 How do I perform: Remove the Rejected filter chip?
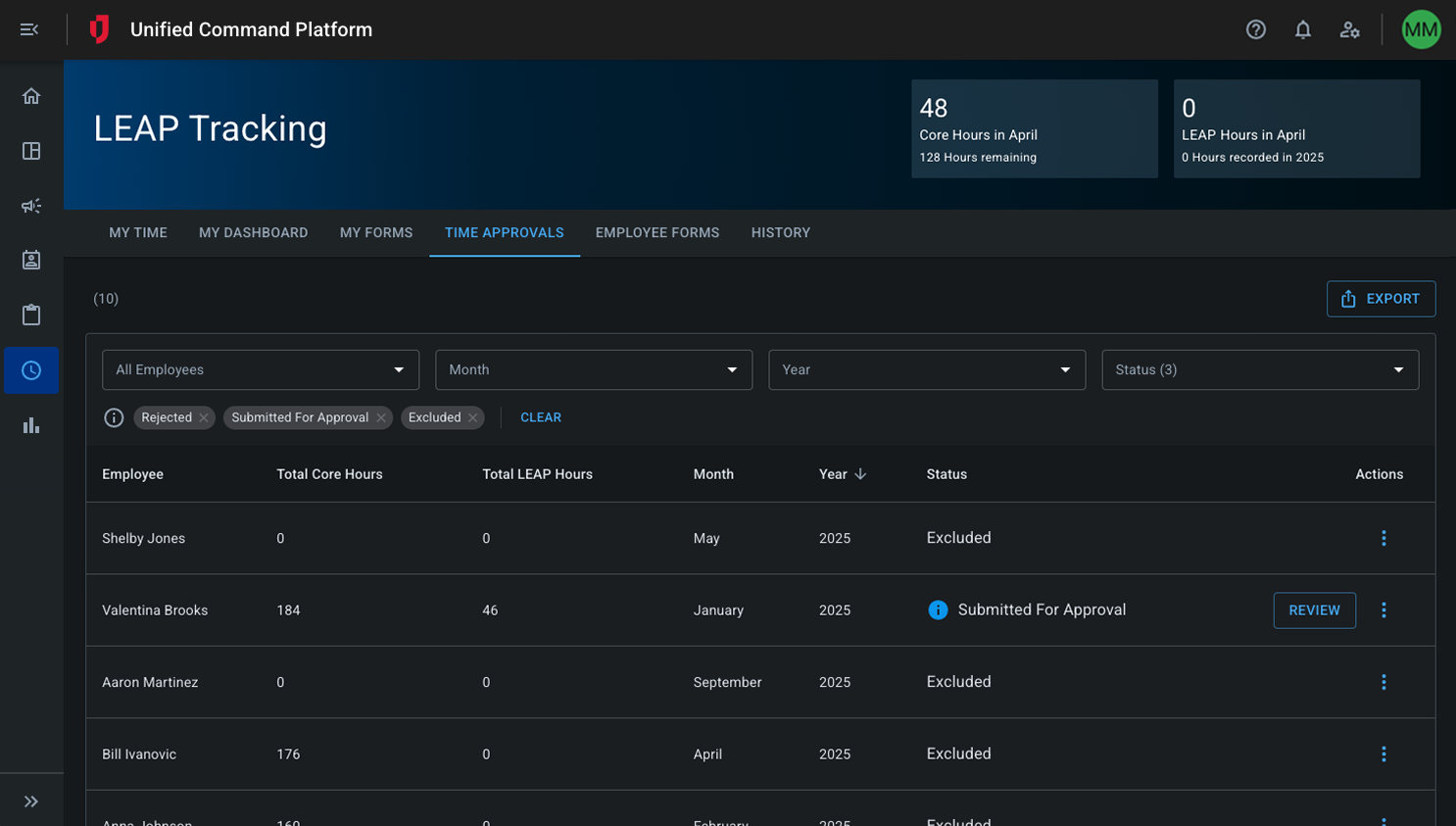(204, 418)
